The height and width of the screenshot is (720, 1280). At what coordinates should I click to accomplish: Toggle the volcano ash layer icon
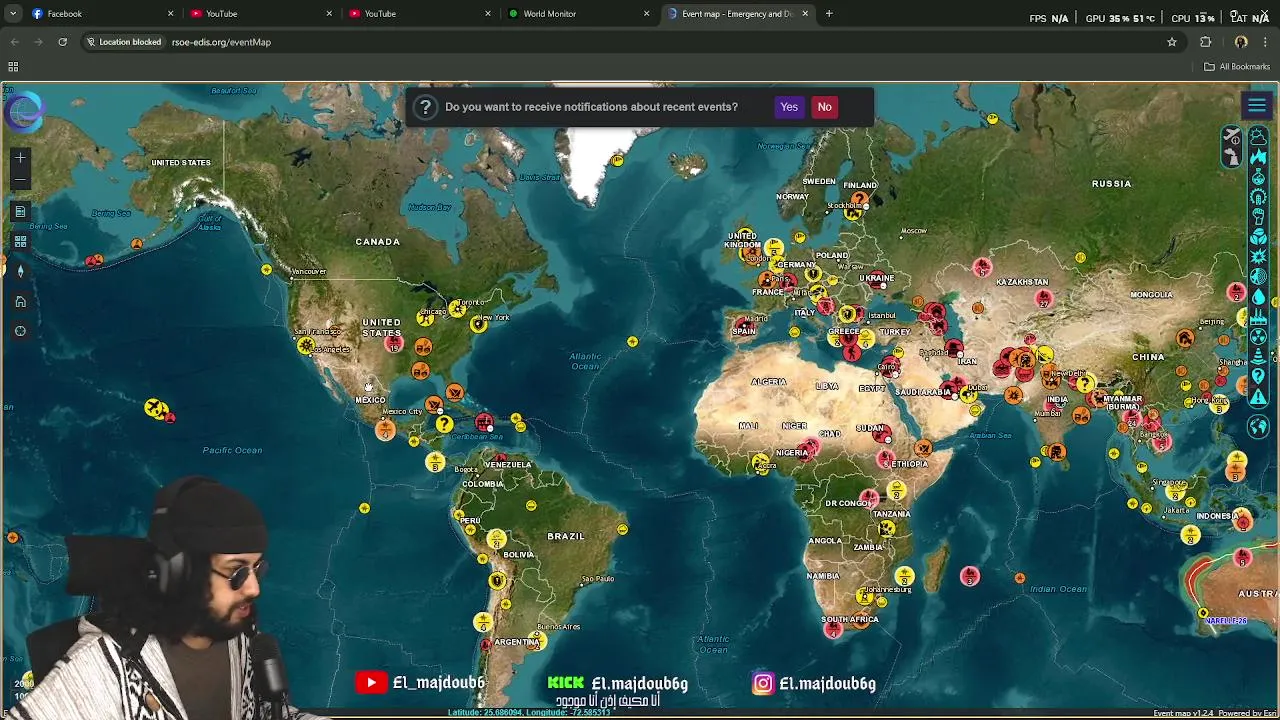click(1233, 156)
